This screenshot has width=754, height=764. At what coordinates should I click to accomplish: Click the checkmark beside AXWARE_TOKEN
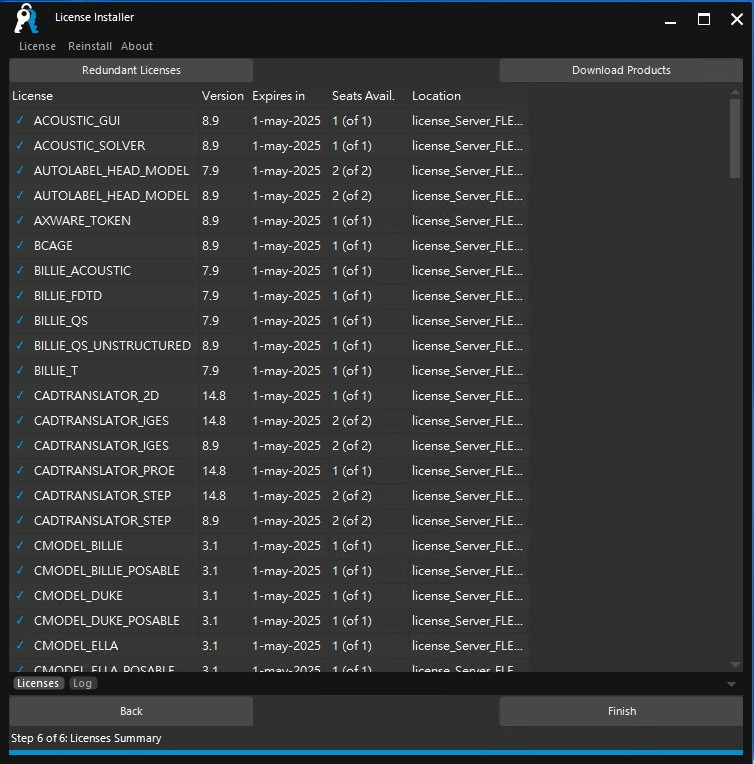click(20, 221)
